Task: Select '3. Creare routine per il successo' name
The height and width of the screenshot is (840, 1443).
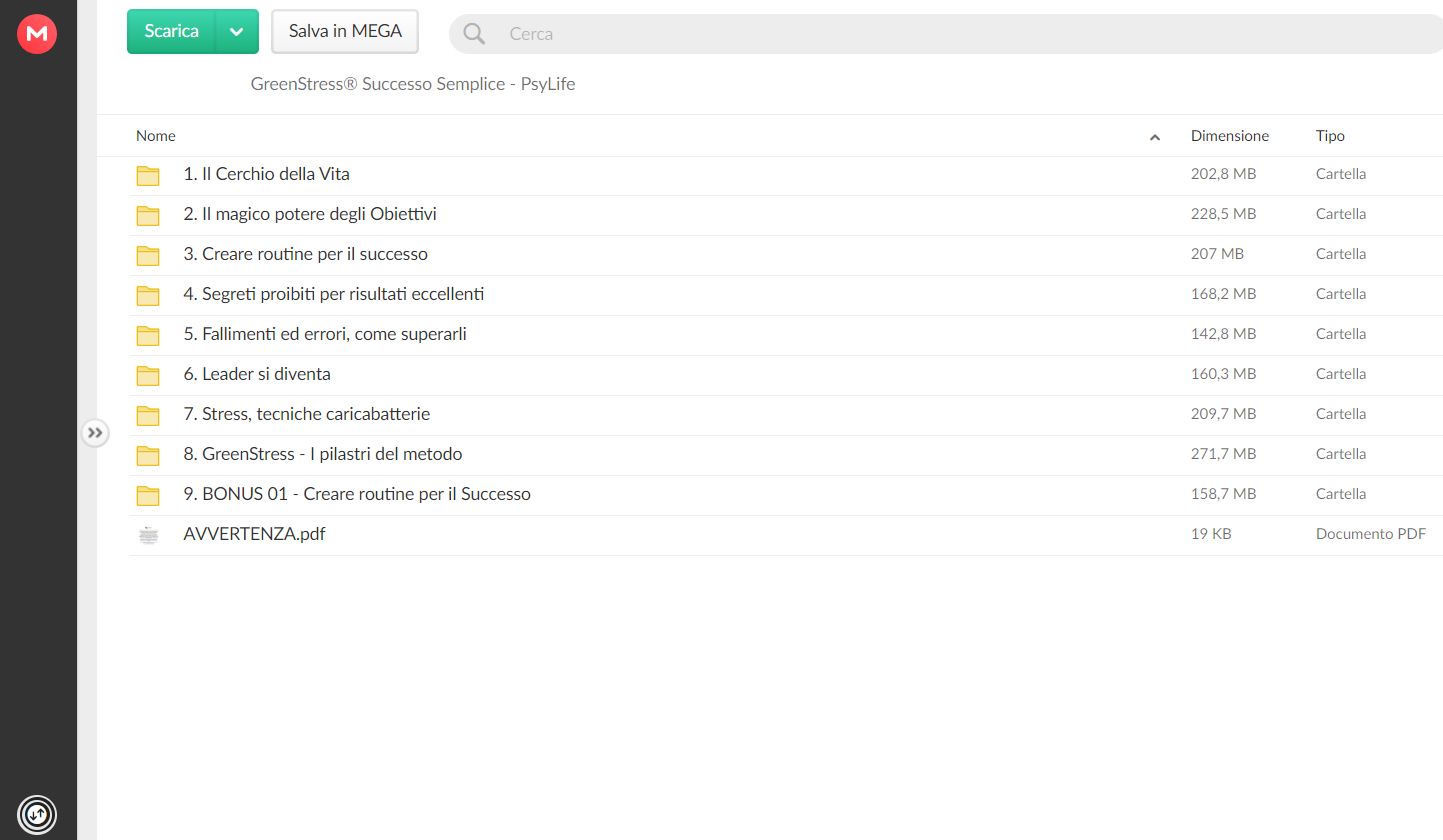Action: pos(306,254)
